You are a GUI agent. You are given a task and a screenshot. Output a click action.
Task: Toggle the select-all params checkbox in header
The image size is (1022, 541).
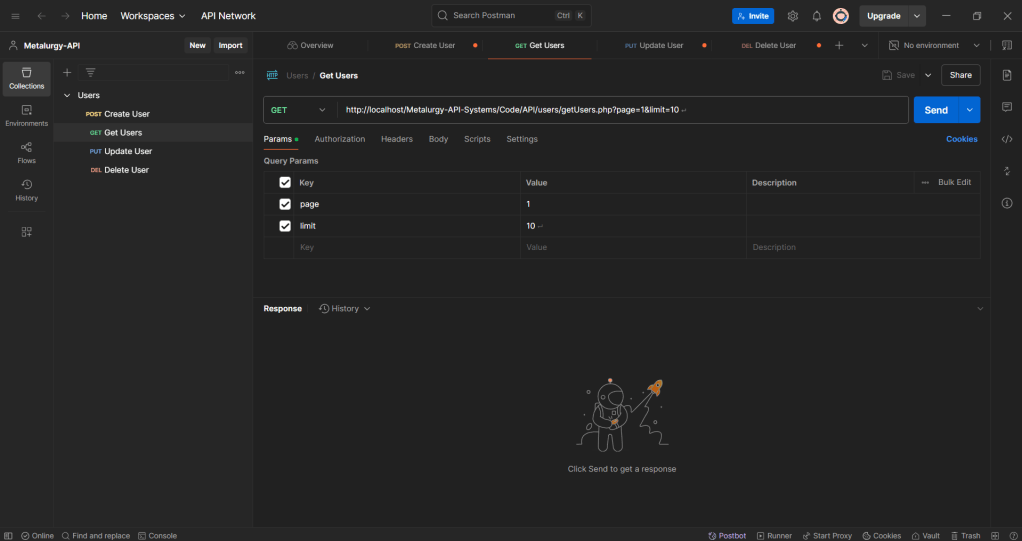pos(285,182)
